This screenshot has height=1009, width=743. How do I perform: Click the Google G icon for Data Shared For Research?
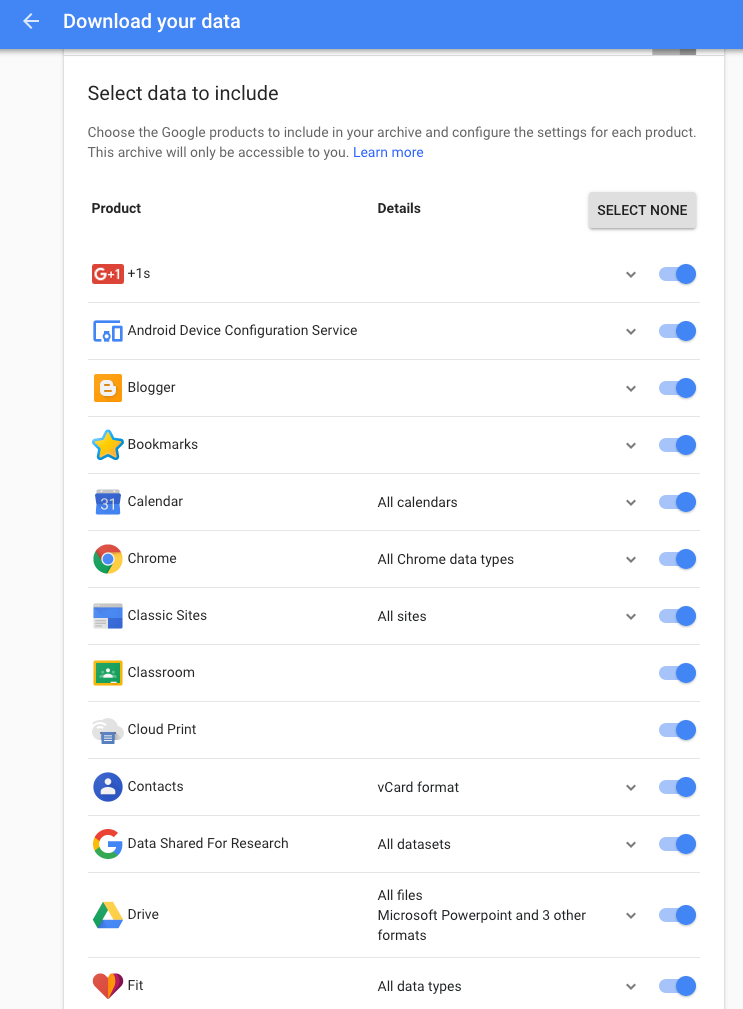[107, 844]
